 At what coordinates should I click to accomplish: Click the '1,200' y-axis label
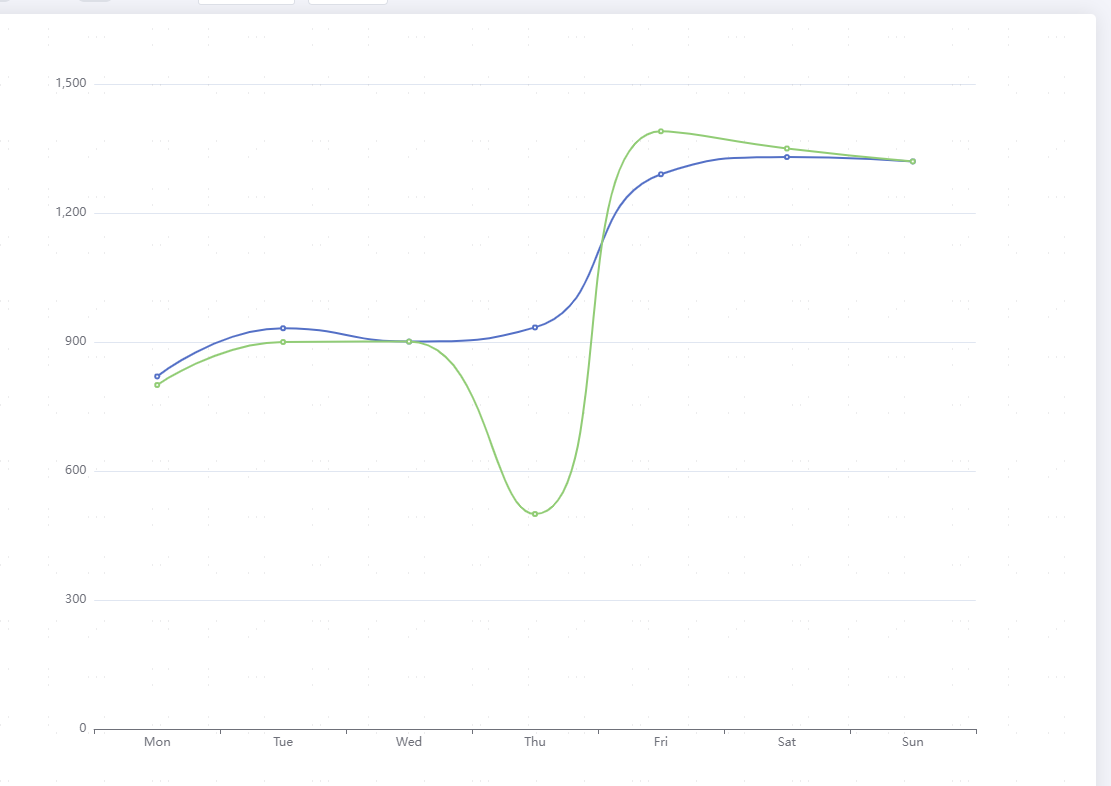point(71,213)
